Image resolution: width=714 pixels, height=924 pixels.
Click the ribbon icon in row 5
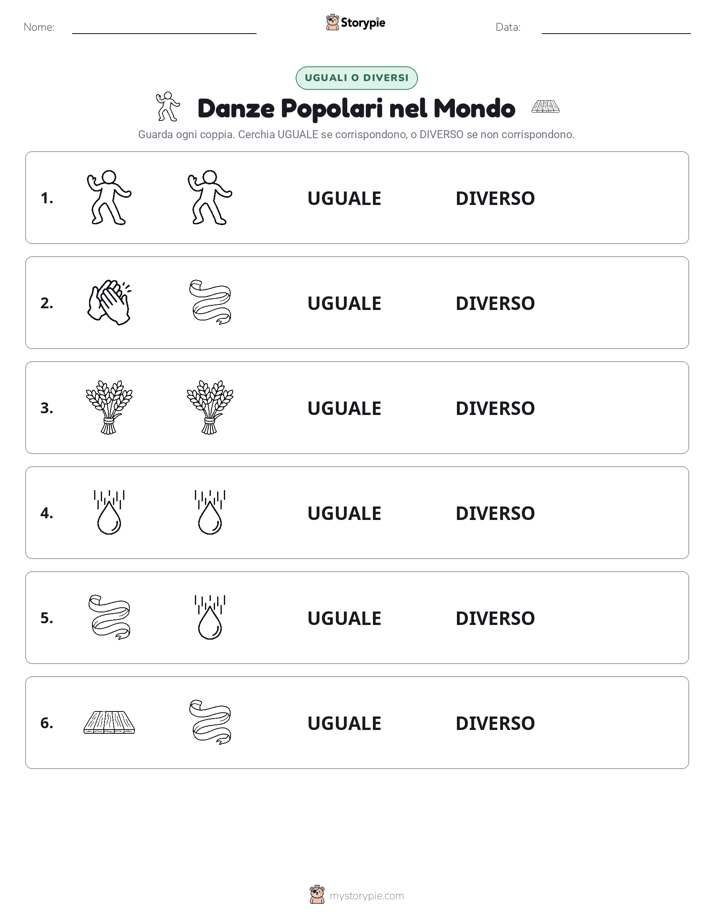coord(109,617)
